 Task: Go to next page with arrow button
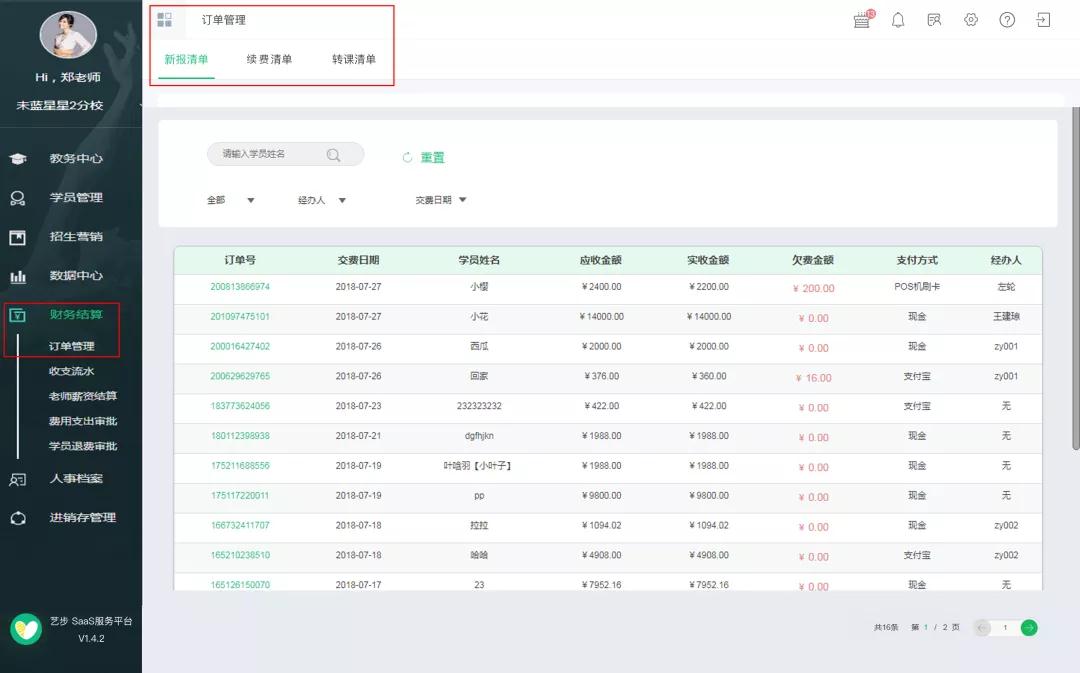pyautogui.click(x=1030, y=627)
